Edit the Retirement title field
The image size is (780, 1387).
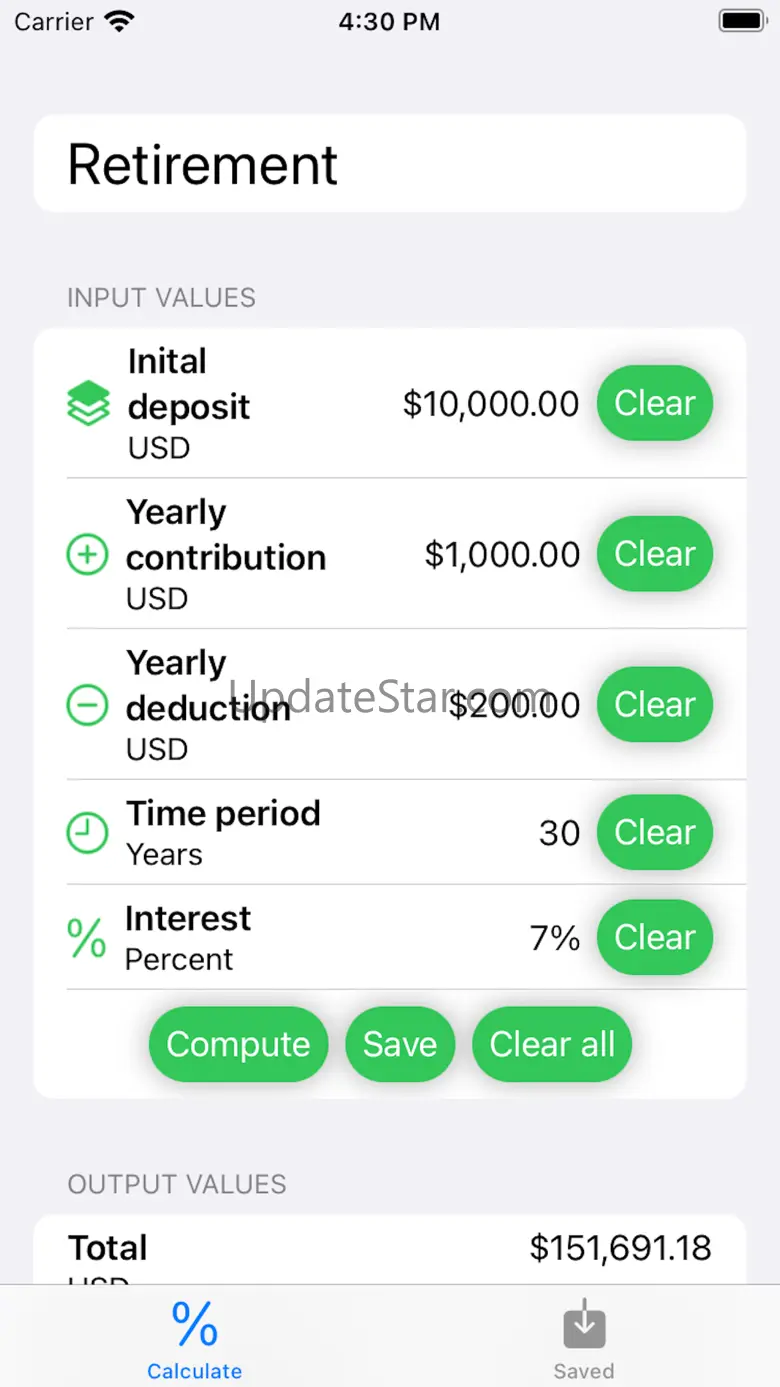pos(390,164)
